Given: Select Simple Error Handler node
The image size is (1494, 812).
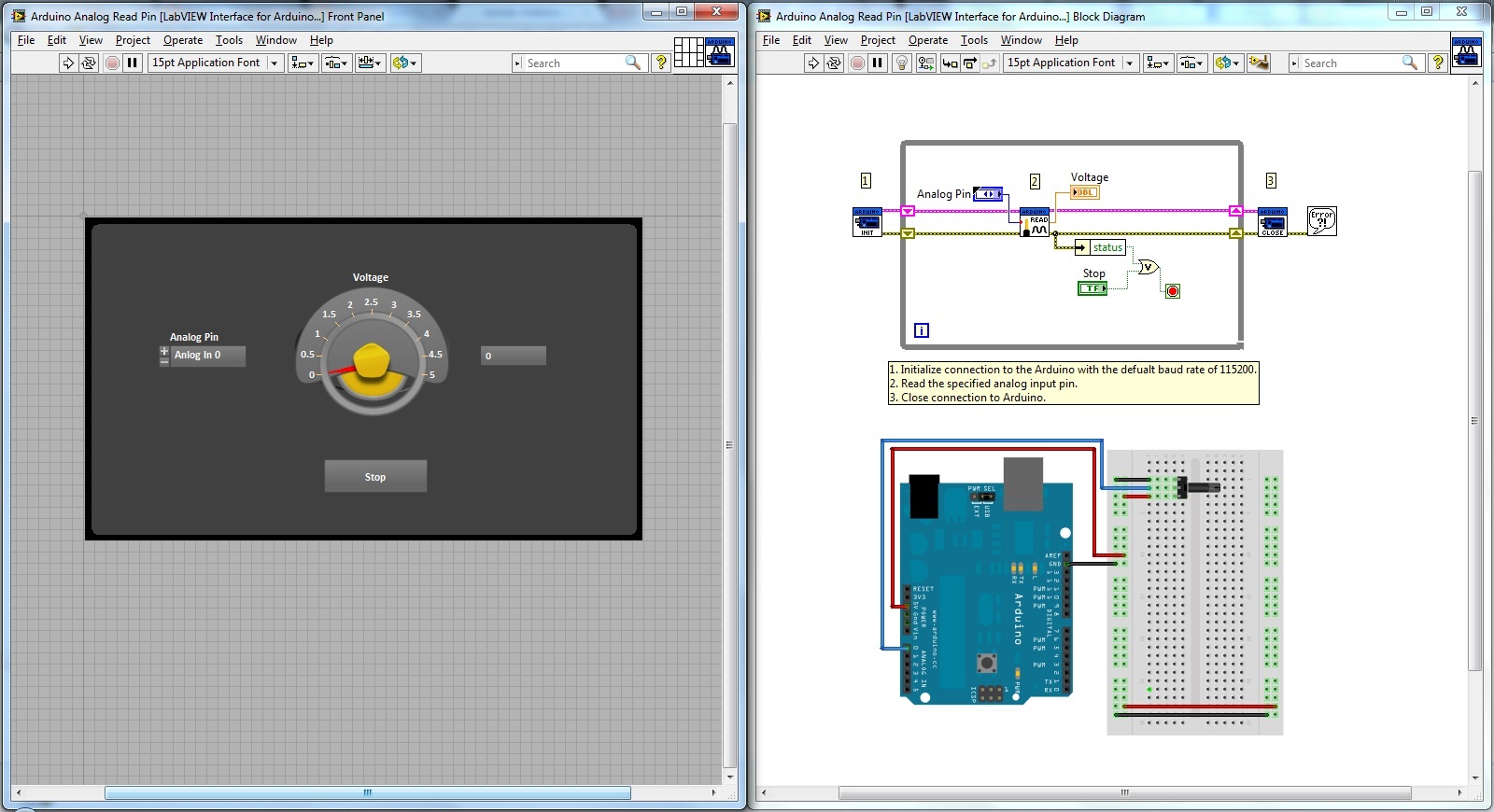Looking at the screenshot, I should tap(1322, 221).
